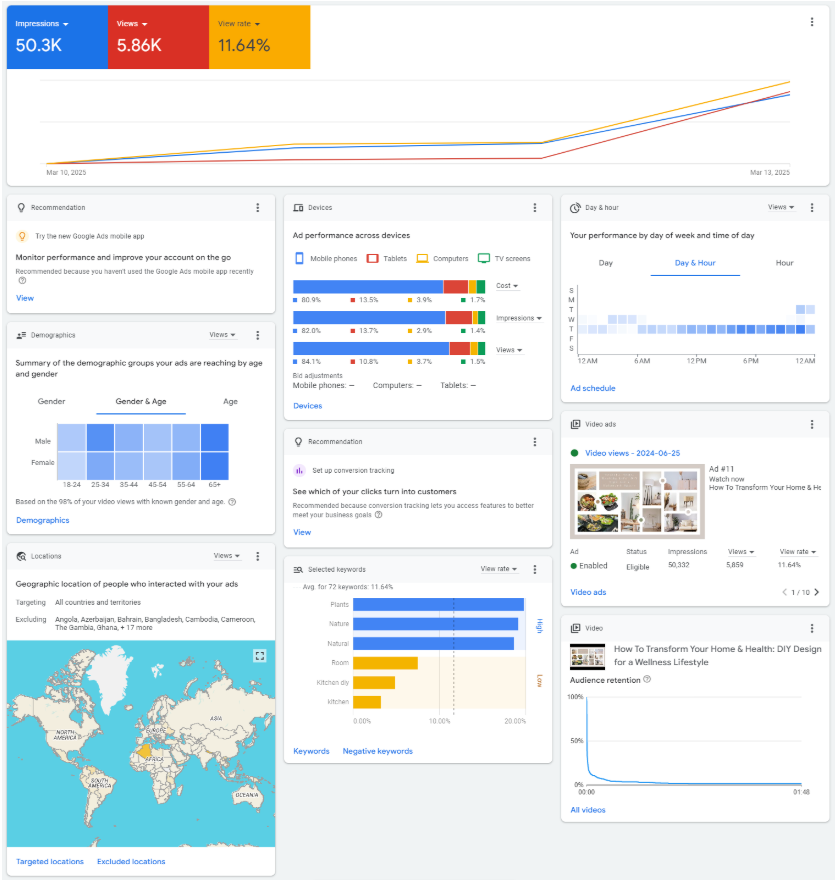The height and width of the screenshot is (880, 838).
Task: Click the Ad schedule link
Action: coord(592,388)
